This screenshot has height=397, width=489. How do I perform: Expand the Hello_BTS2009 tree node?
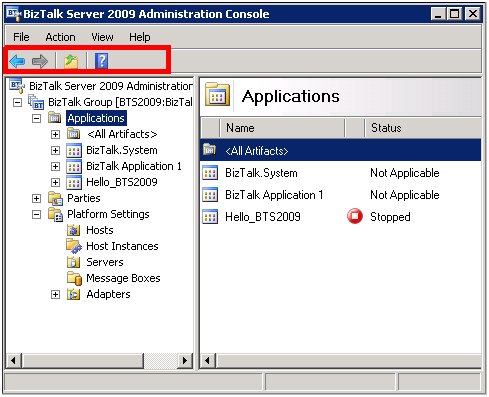[55, 182]
